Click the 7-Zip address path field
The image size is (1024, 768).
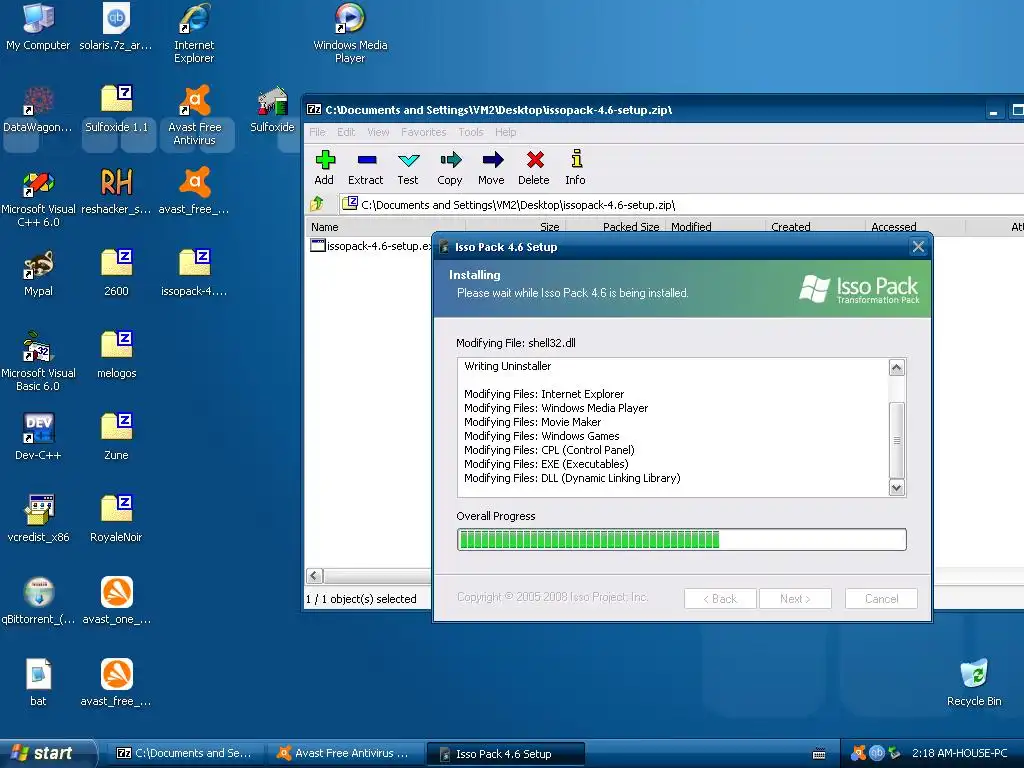pyautogui.click(x=679, y=204)
